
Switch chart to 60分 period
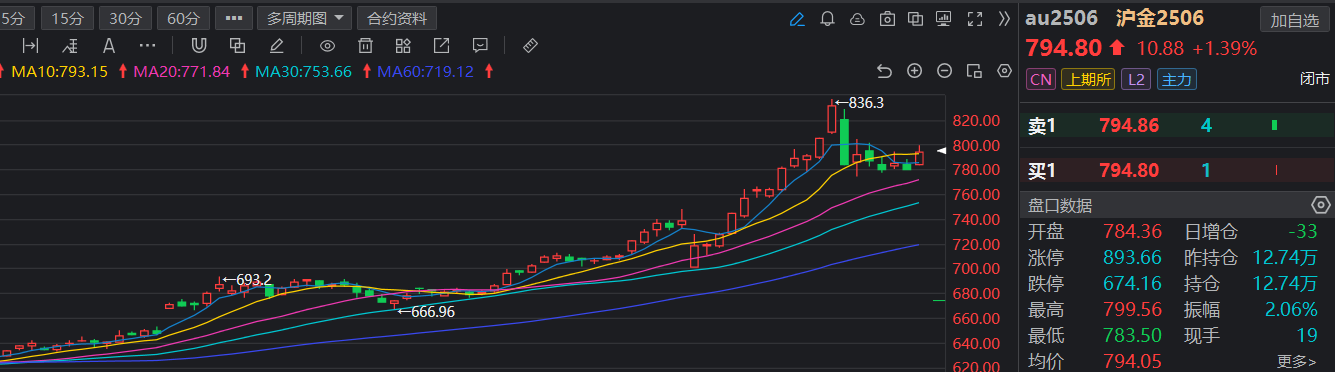pos(184,18)
